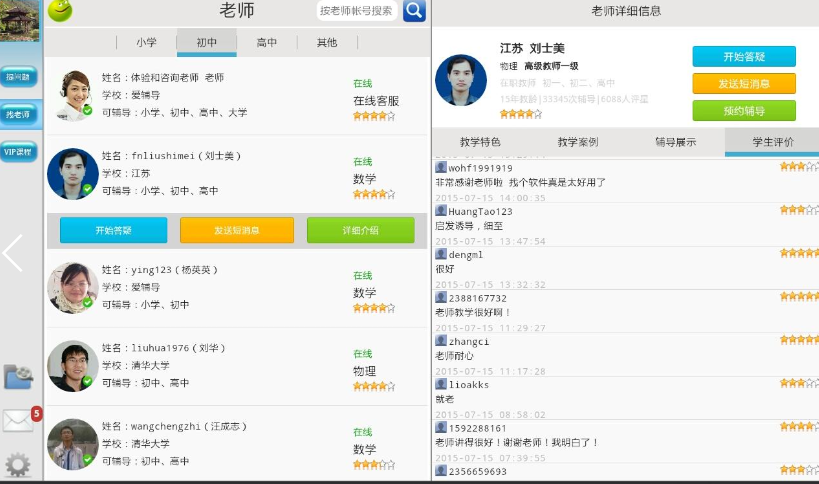Click 在线 status in wangchengzhi row
Viewport: 819px width, 484px height.
(362, 432)
